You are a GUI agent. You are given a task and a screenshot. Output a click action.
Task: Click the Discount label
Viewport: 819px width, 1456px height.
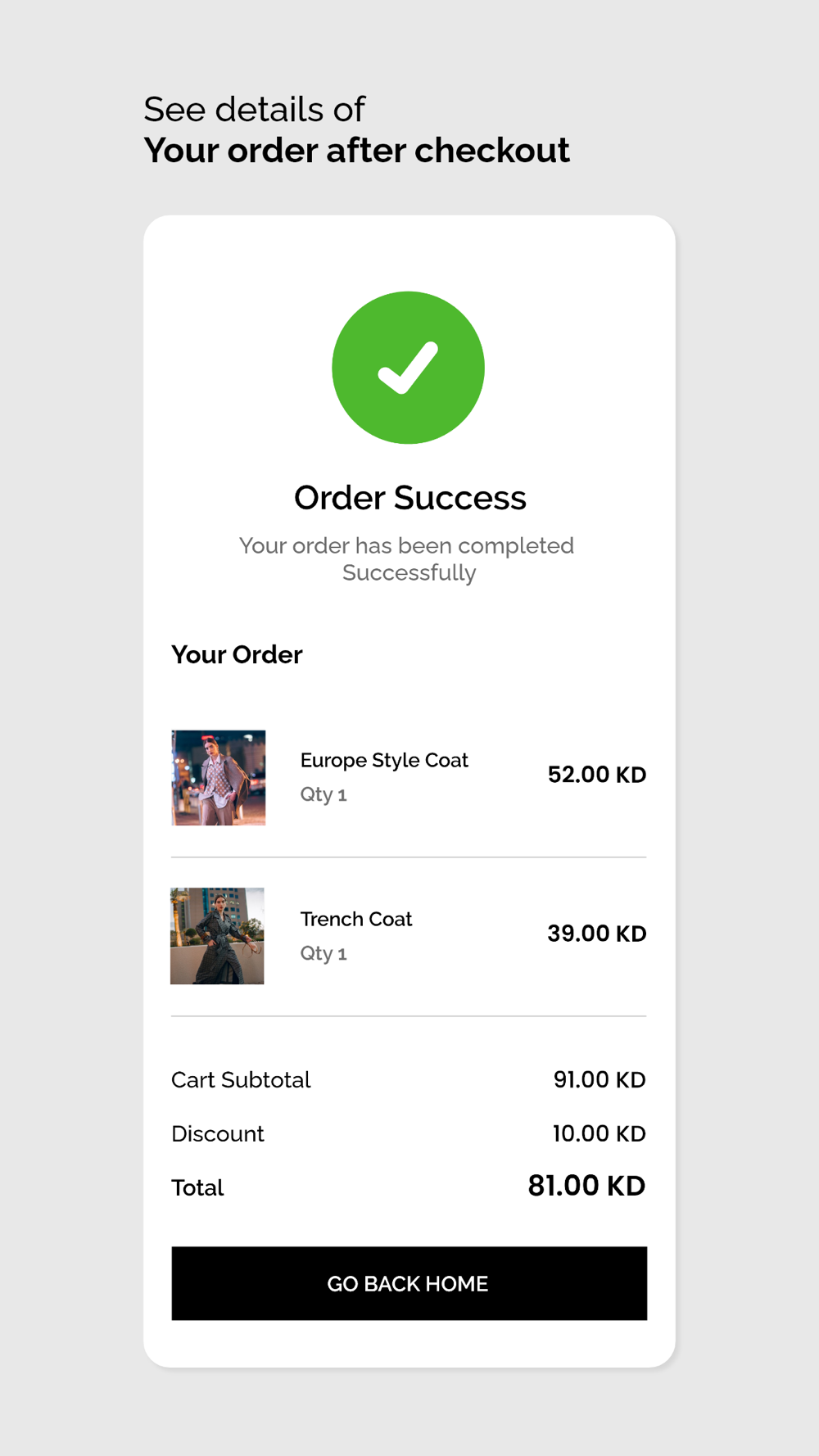[218, 1134]
